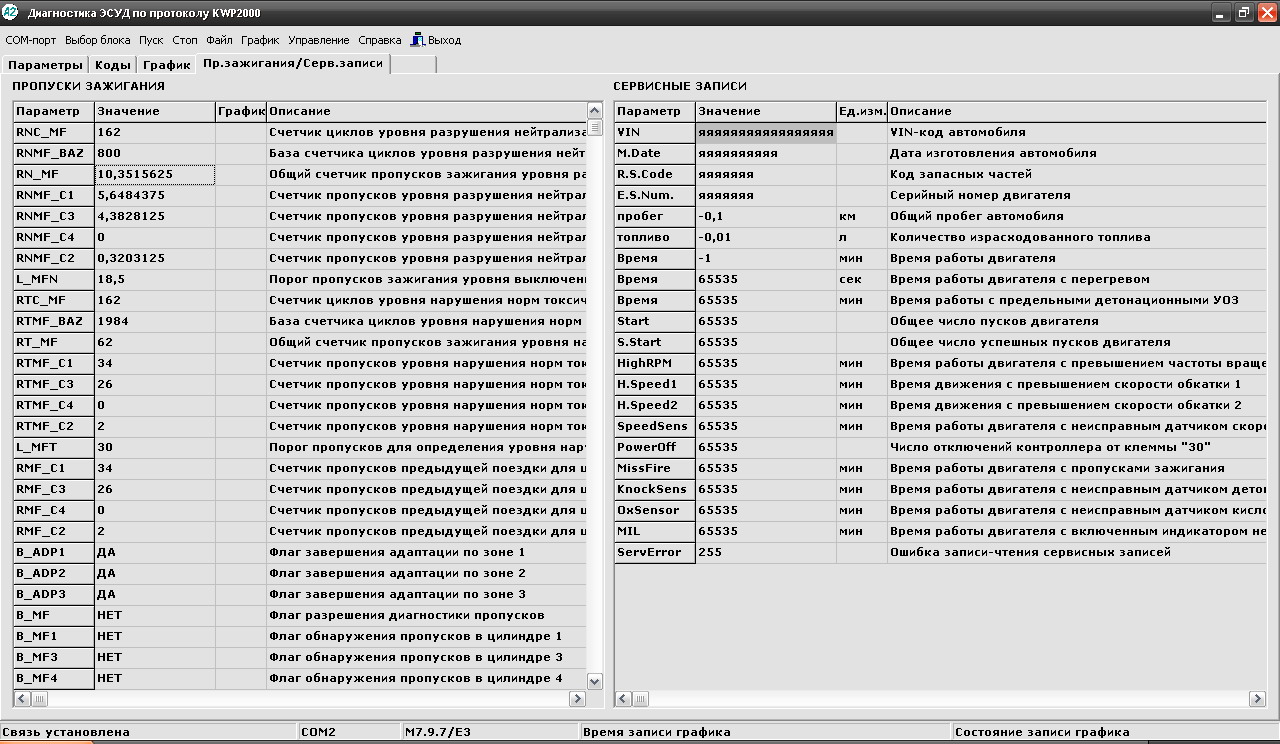Viewport: 1280px width, 744px height.
Task: Click the топливо value -0,01
Action: [x=766, y=237]
